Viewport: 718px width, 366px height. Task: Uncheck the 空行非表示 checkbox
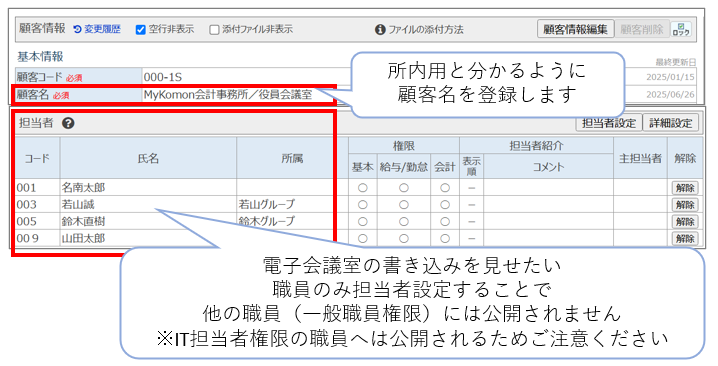[141, 30]
